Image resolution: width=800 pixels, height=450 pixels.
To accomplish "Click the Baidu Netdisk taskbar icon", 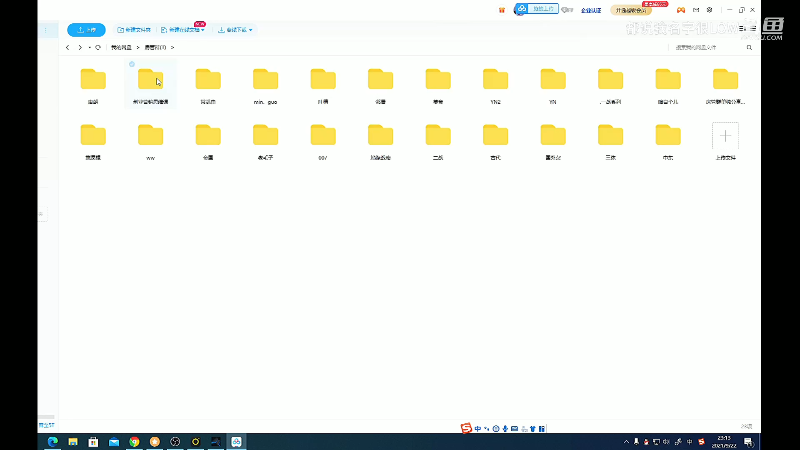I will [x=236, y=442].
